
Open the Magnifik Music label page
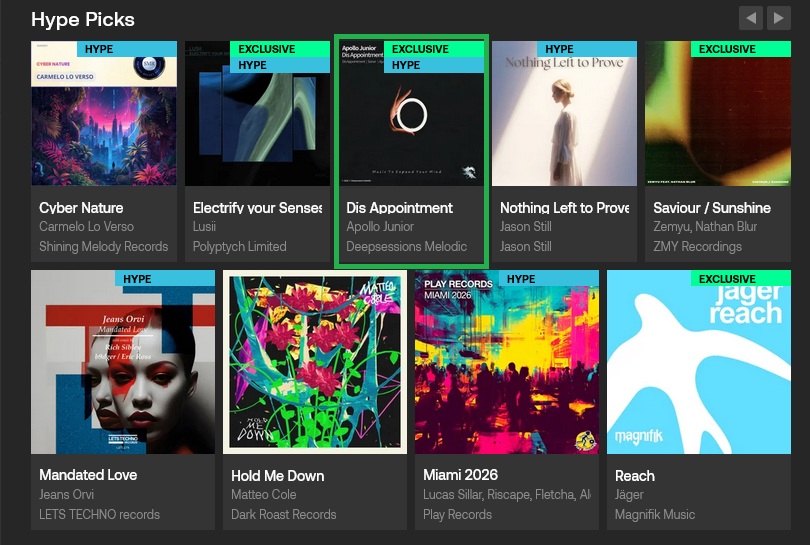tap(655, 514)
